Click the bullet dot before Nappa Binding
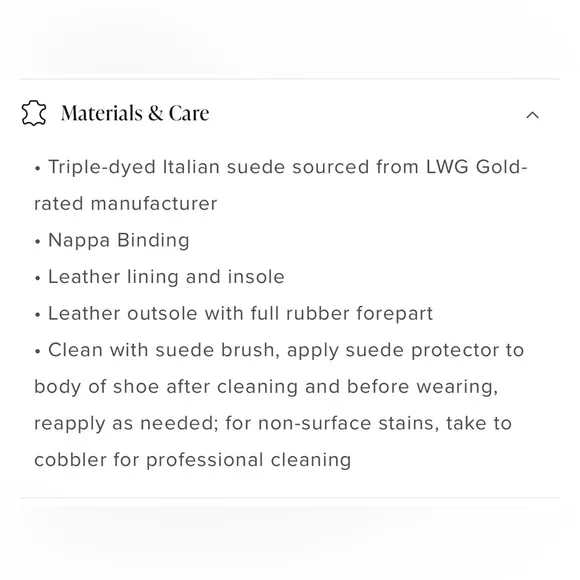The width and height of the screenshot is (580, 580). click(37, 242)
